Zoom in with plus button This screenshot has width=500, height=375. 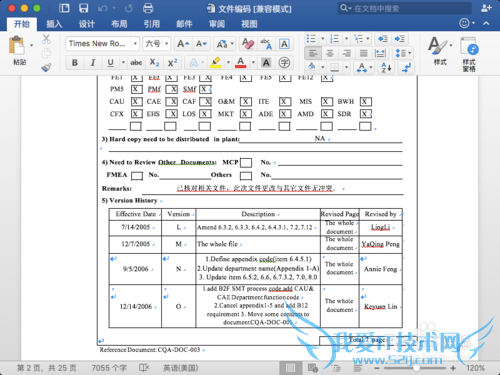pyautogui.click(x=453, y=368)
